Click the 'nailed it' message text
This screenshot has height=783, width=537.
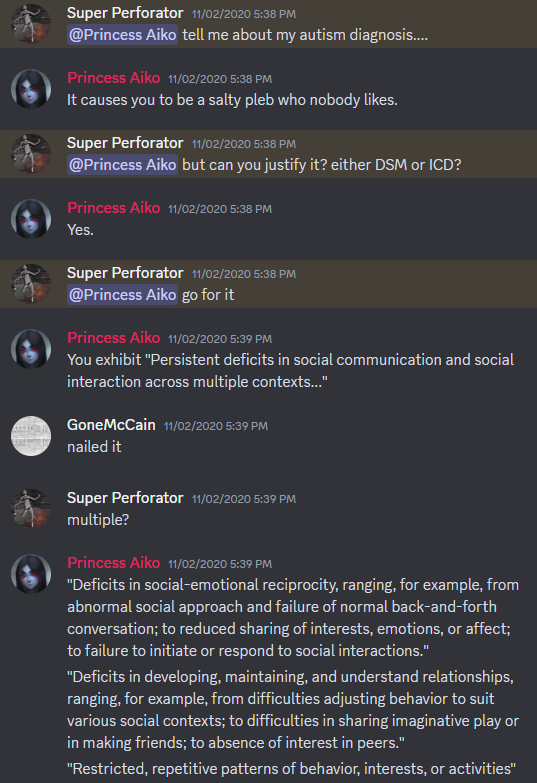click(94, 447)
